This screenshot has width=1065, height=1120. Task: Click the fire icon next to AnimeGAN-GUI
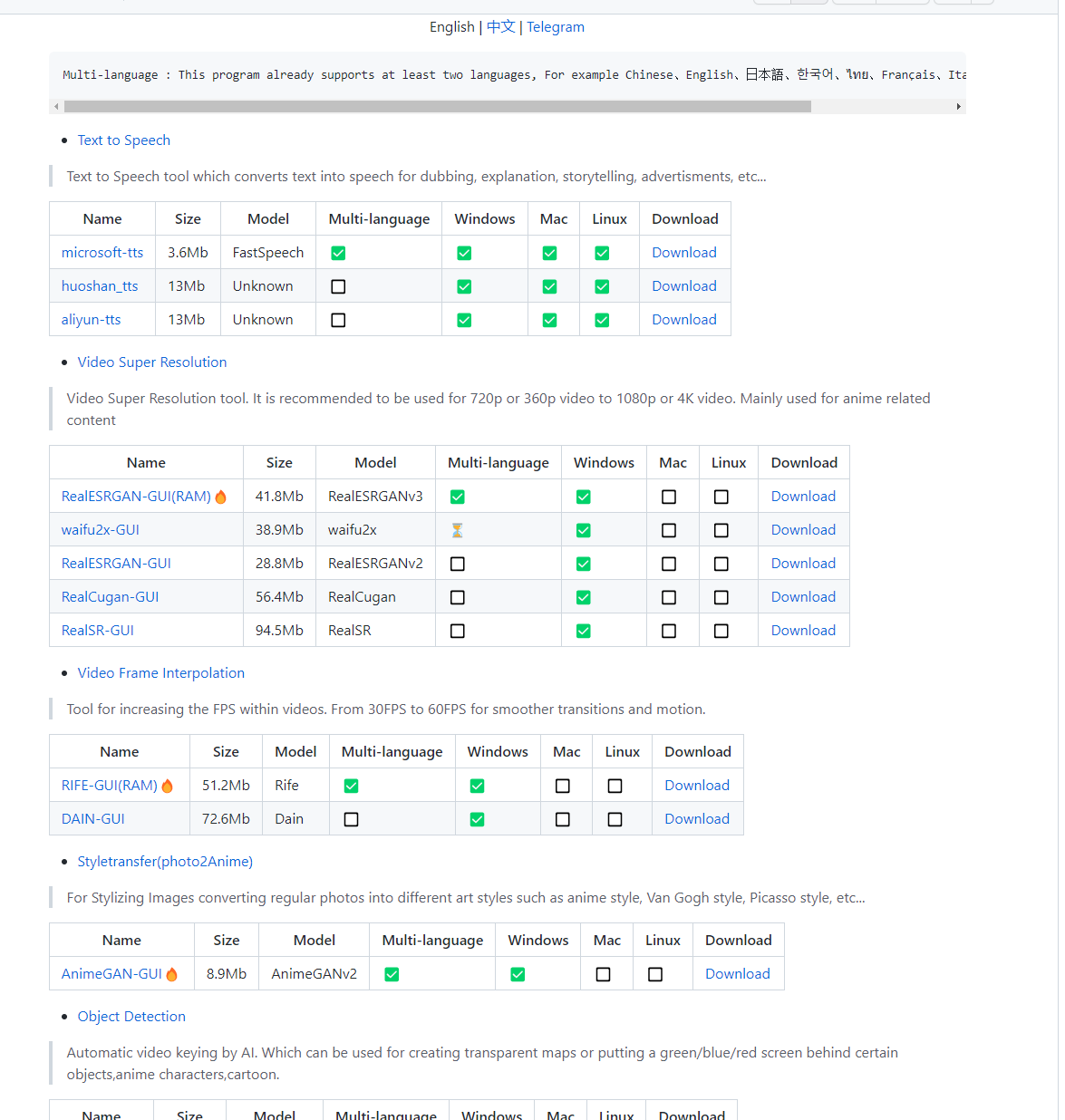pyautogui.click(x=172, y=974)
